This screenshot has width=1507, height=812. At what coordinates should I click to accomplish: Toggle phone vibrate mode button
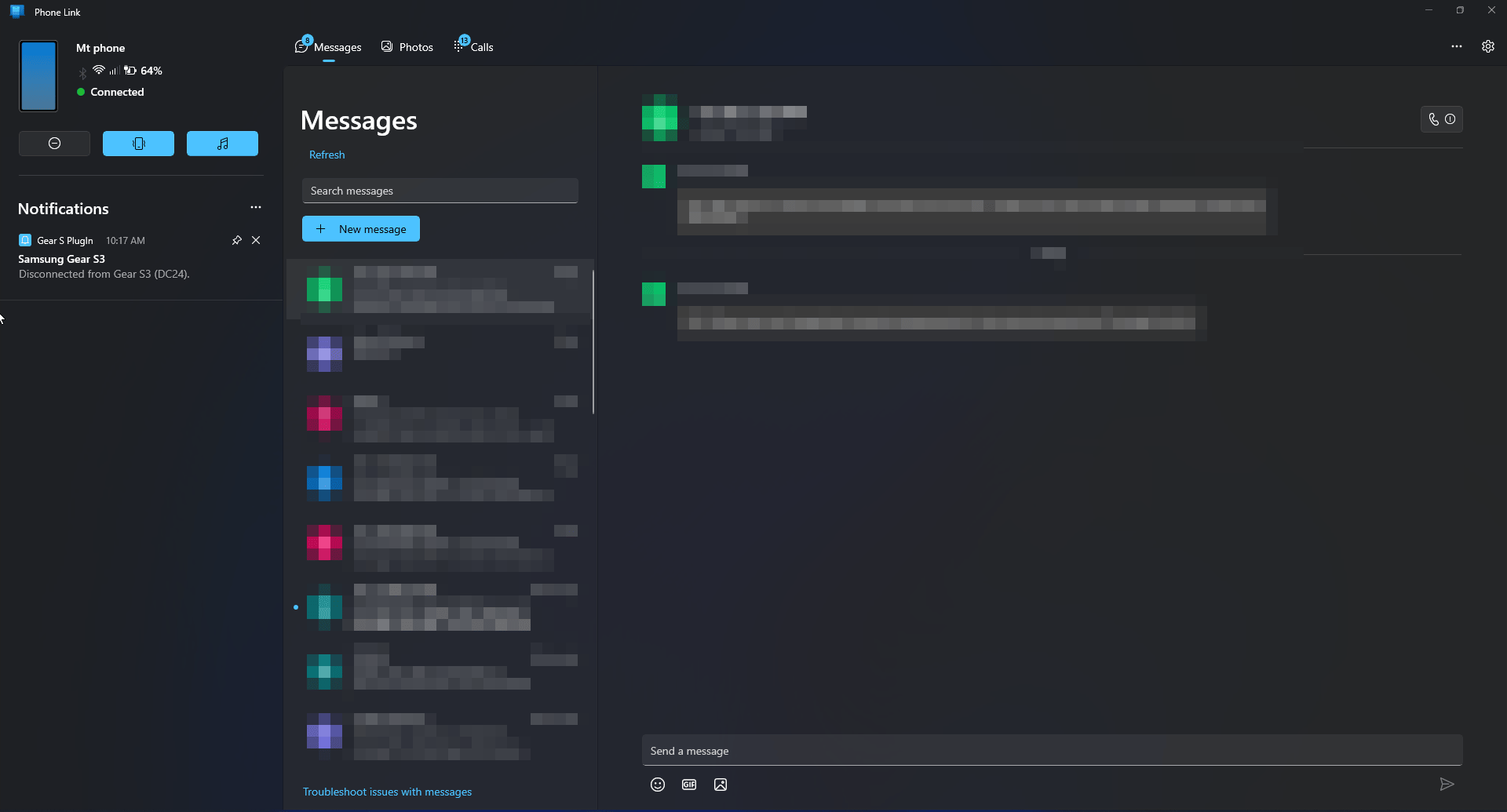[x=138, y=144]
